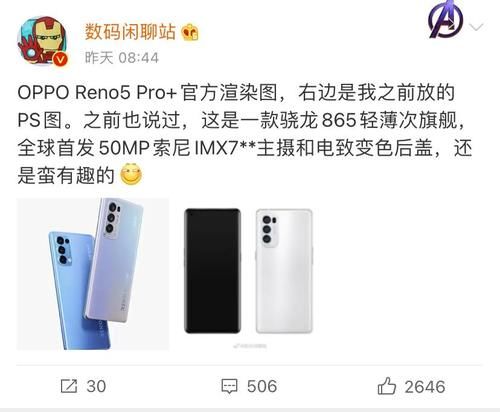
Task: Open the 数码闲聊站 user profile
Action: click(130, 32)
